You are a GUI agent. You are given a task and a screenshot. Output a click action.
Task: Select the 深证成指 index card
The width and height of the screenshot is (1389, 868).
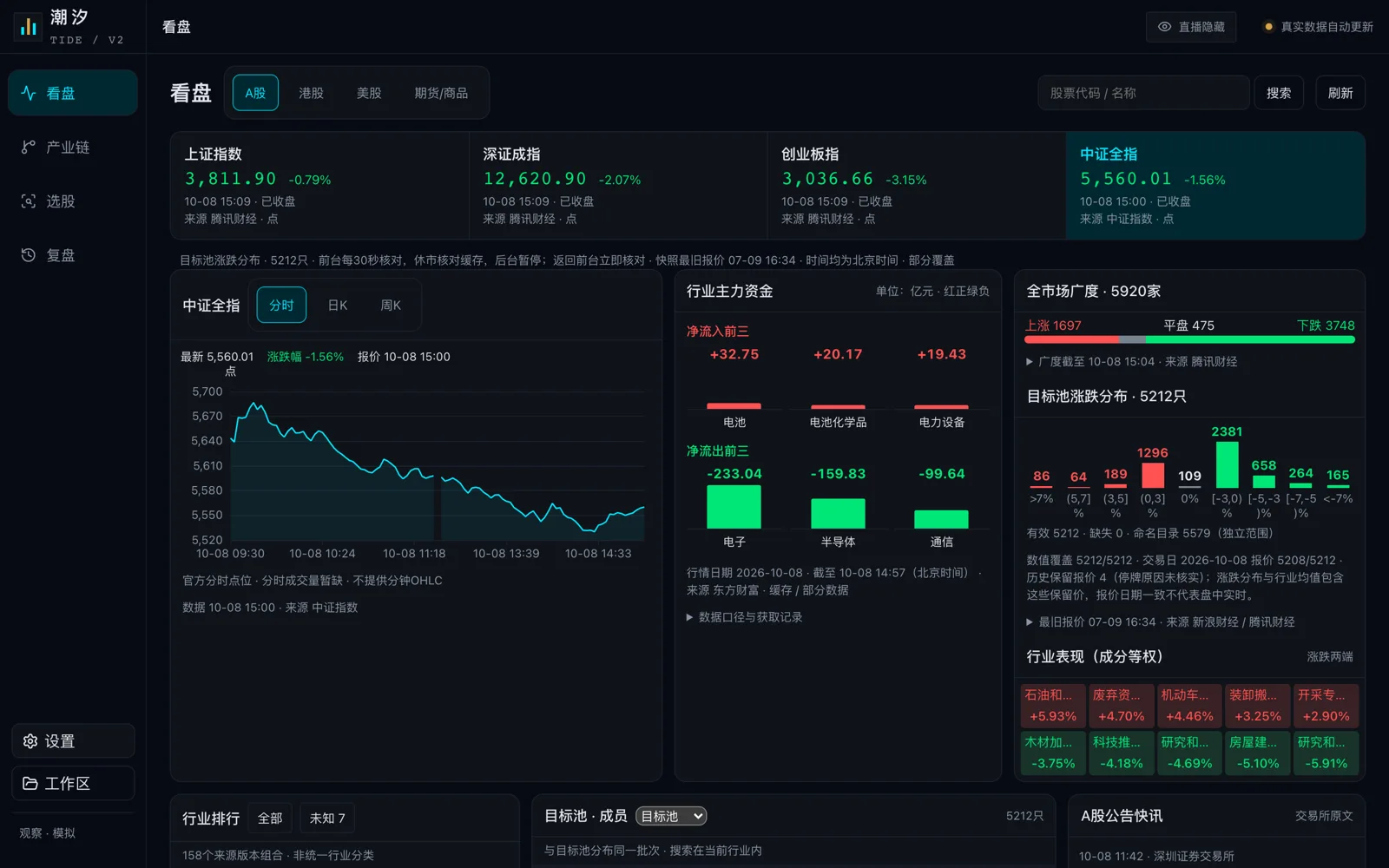(618, 186)
